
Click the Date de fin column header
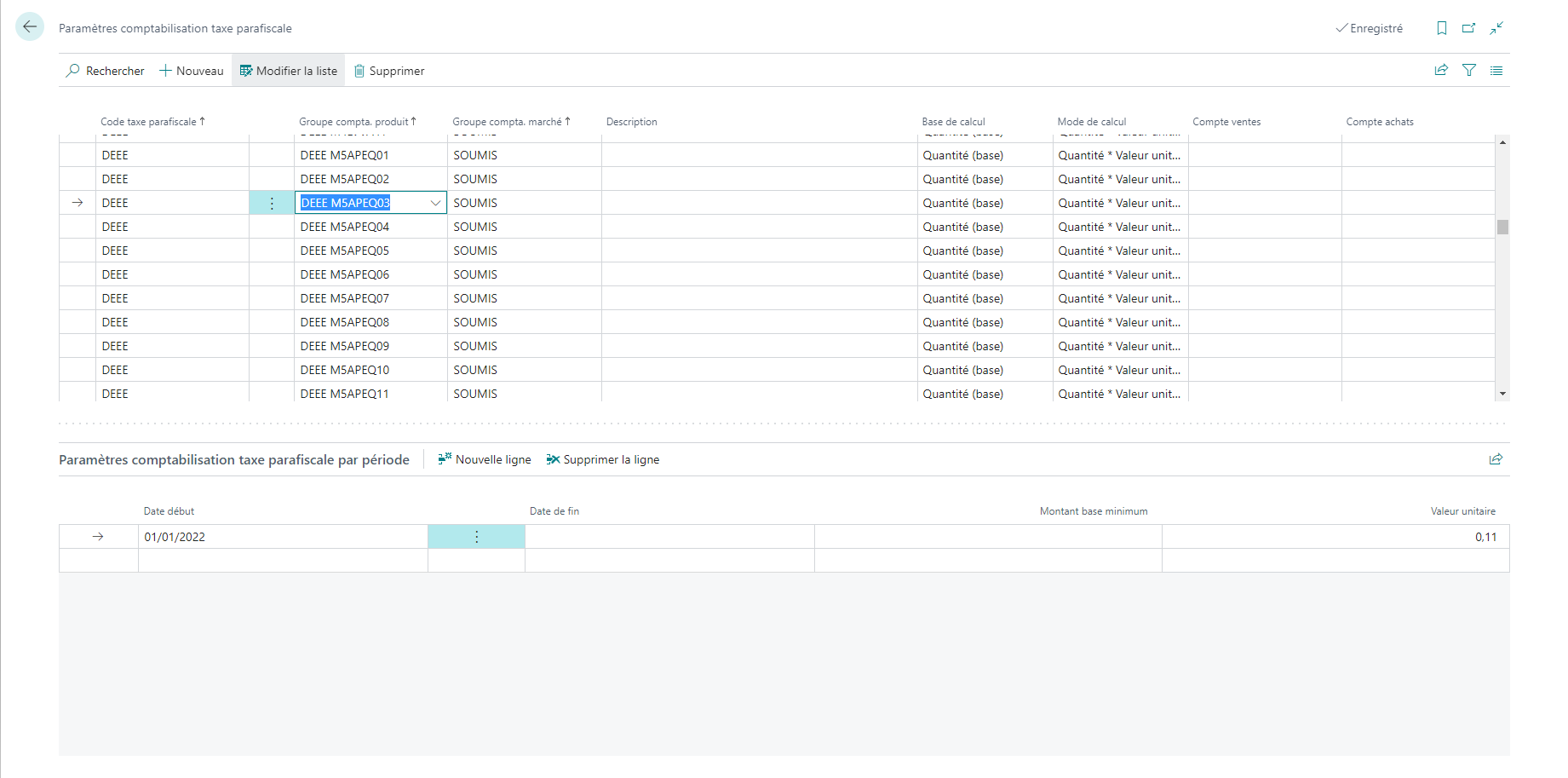554,511
